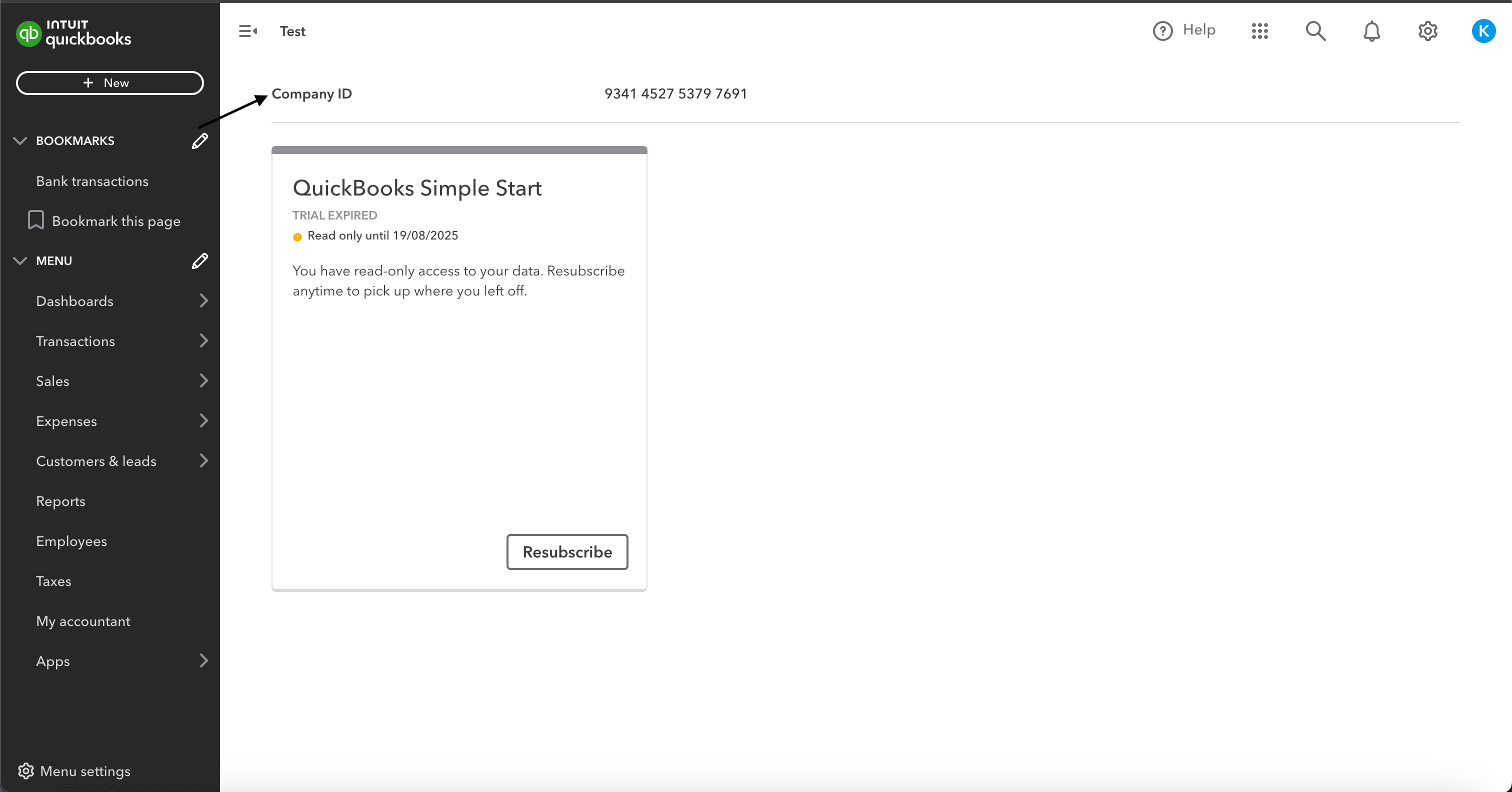Open the K profile avatar
The image size is (1512, 792).
click(1483, 31)
